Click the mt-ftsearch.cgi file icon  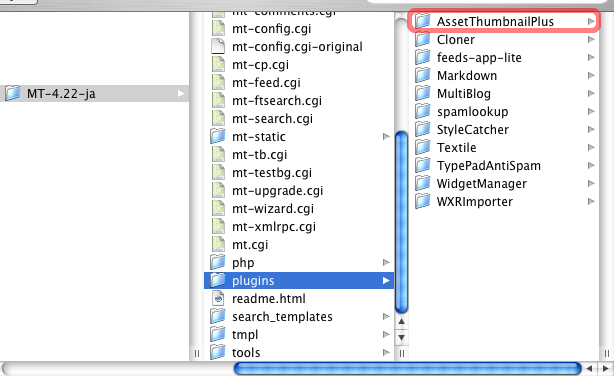coord(218,101)
